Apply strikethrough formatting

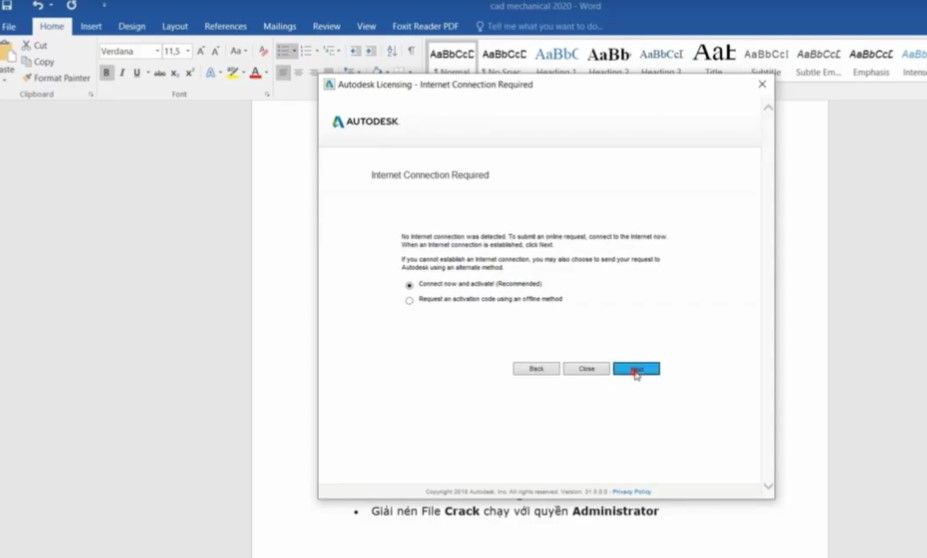pos(160,73)
